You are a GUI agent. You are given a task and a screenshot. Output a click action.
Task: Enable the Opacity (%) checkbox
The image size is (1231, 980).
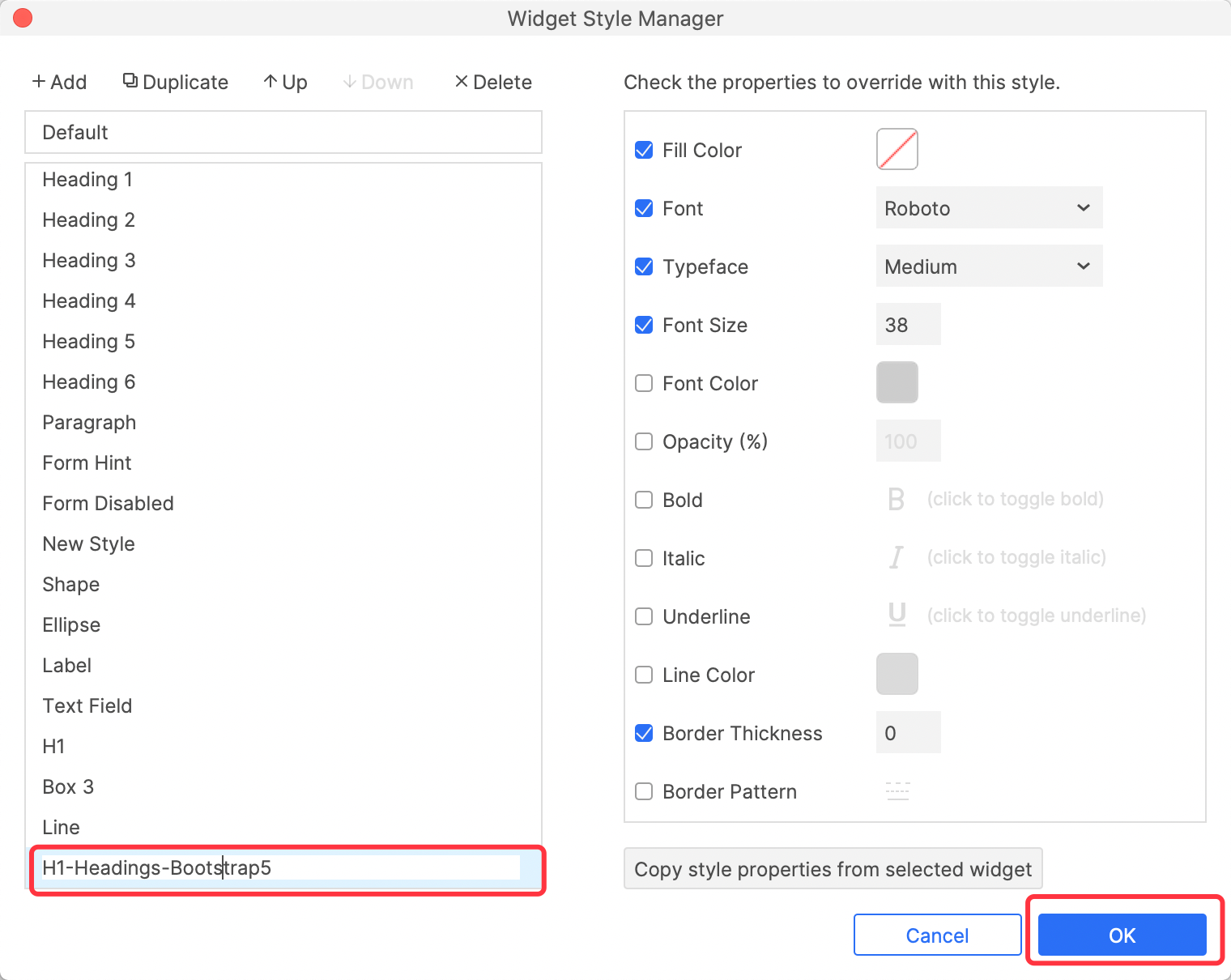[x=644, y=441]
